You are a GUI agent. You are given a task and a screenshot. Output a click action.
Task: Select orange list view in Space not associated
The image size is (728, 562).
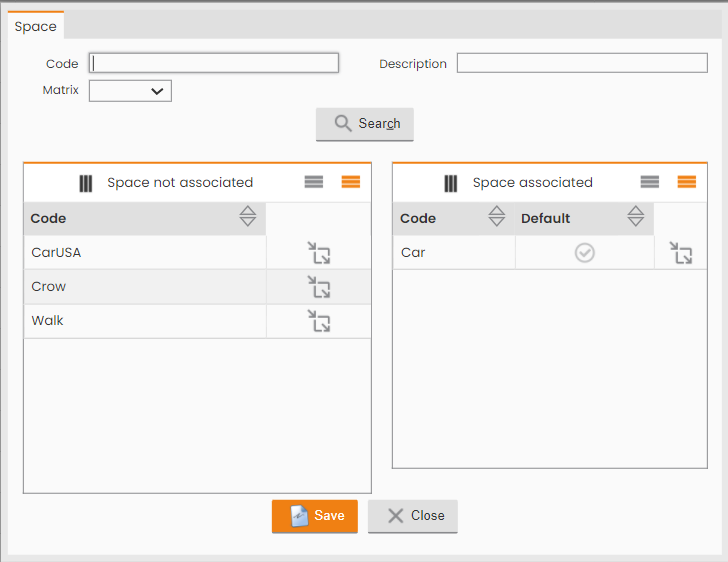(x=351, y=182)
